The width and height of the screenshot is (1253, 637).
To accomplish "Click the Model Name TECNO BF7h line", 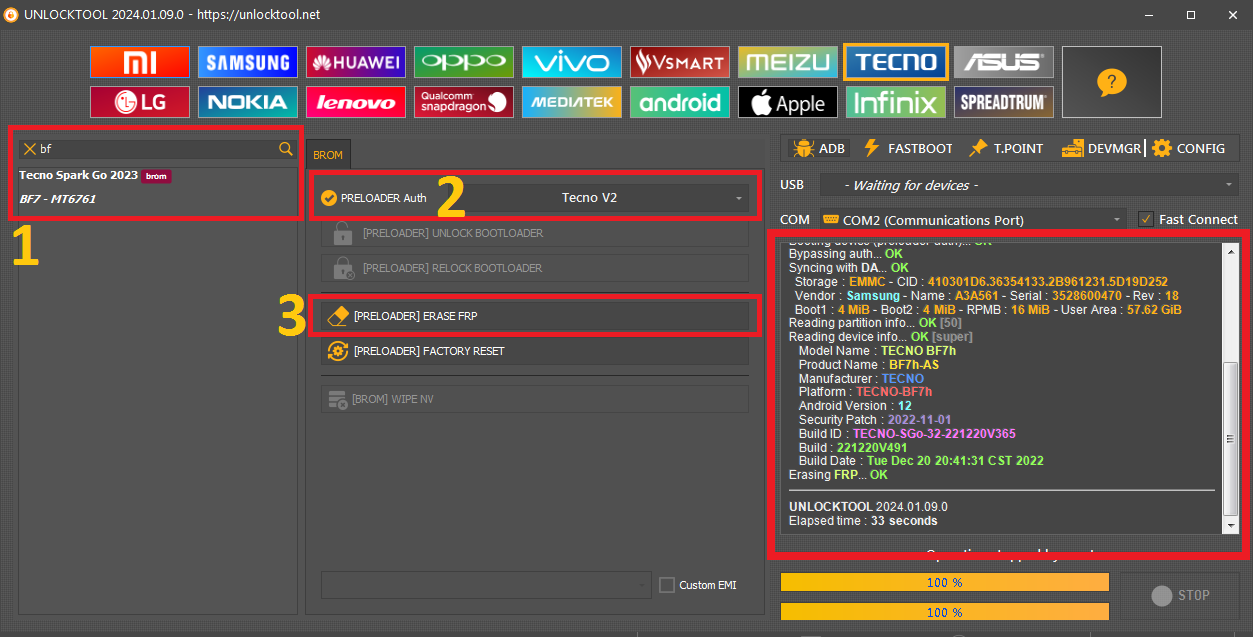I will (877, 351).
